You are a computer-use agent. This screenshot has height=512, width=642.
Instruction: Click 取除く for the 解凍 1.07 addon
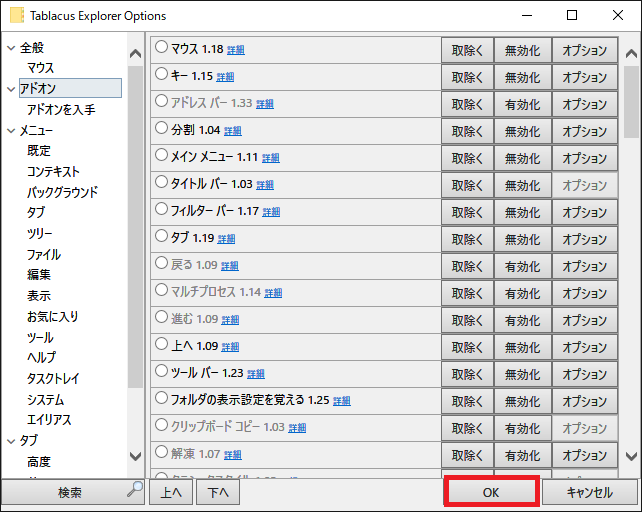click(x=467, y=456)
